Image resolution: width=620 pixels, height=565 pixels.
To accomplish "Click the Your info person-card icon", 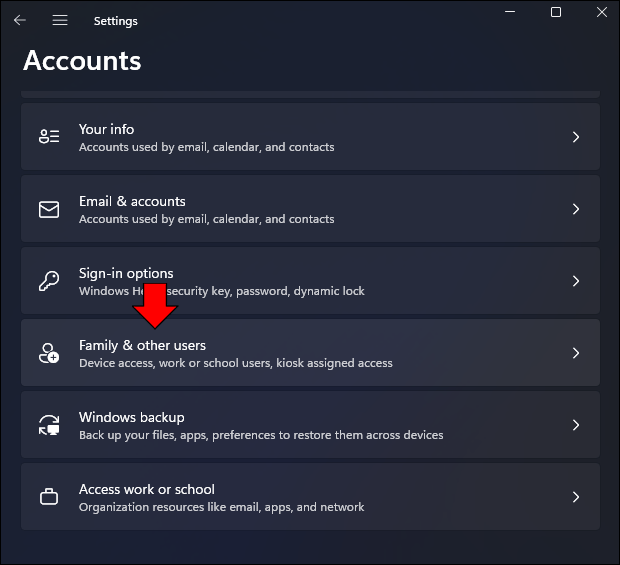I will pyautogui.click(x=49, y=137).
